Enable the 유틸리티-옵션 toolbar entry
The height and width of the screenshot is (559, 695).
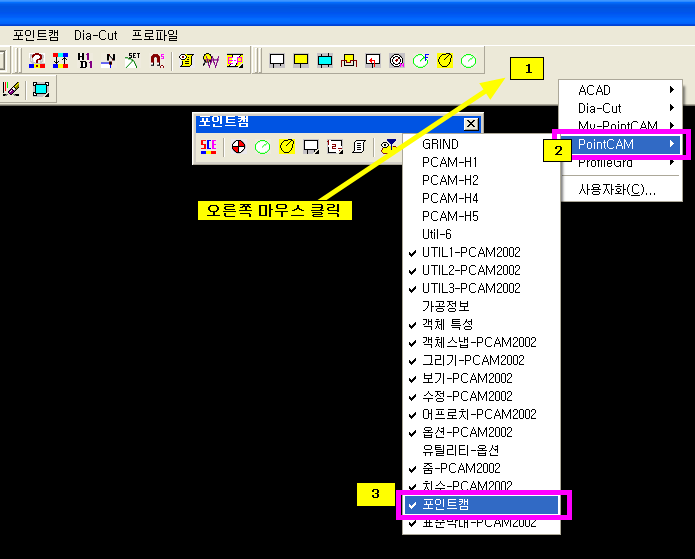coord(481,450)
